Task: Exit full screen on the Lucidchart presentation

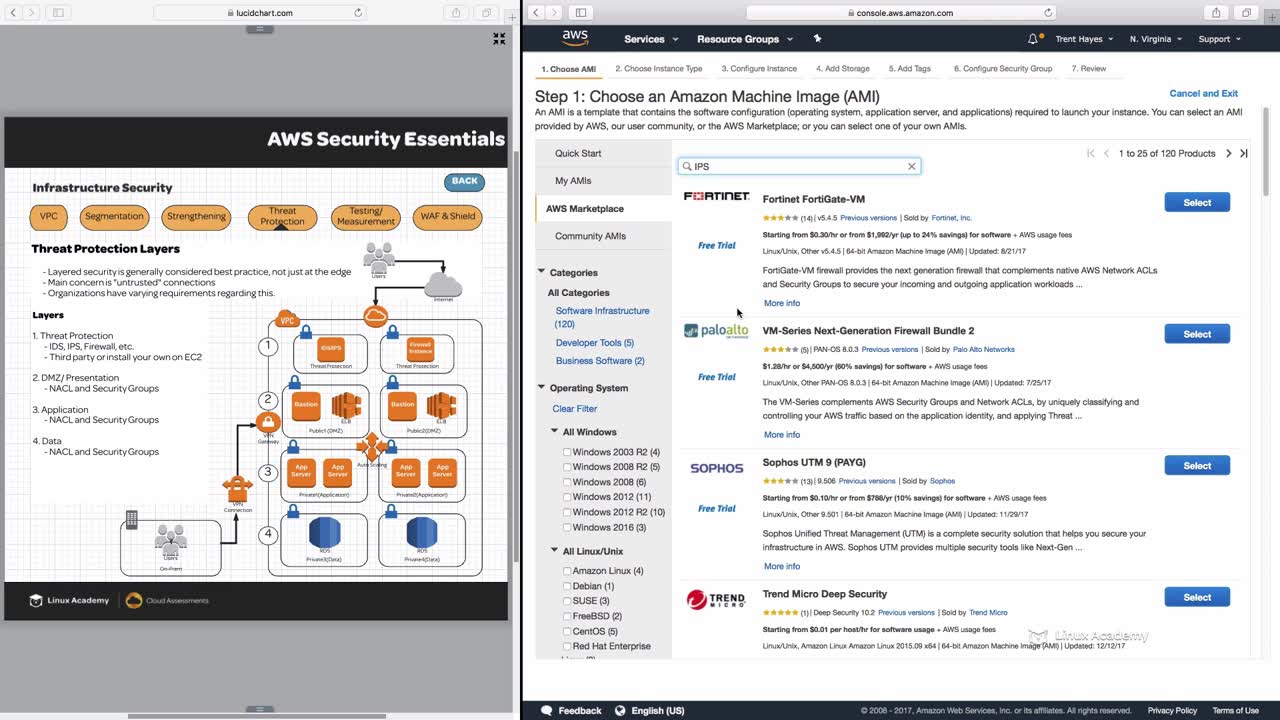Action: [499, 39]
